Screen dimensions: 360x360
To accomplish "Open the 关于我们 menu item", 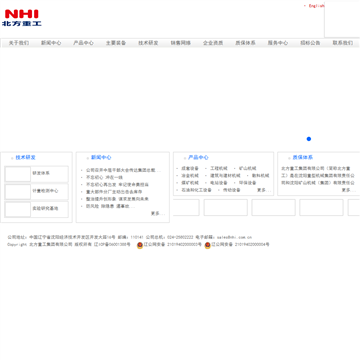I will click(19, 43).
